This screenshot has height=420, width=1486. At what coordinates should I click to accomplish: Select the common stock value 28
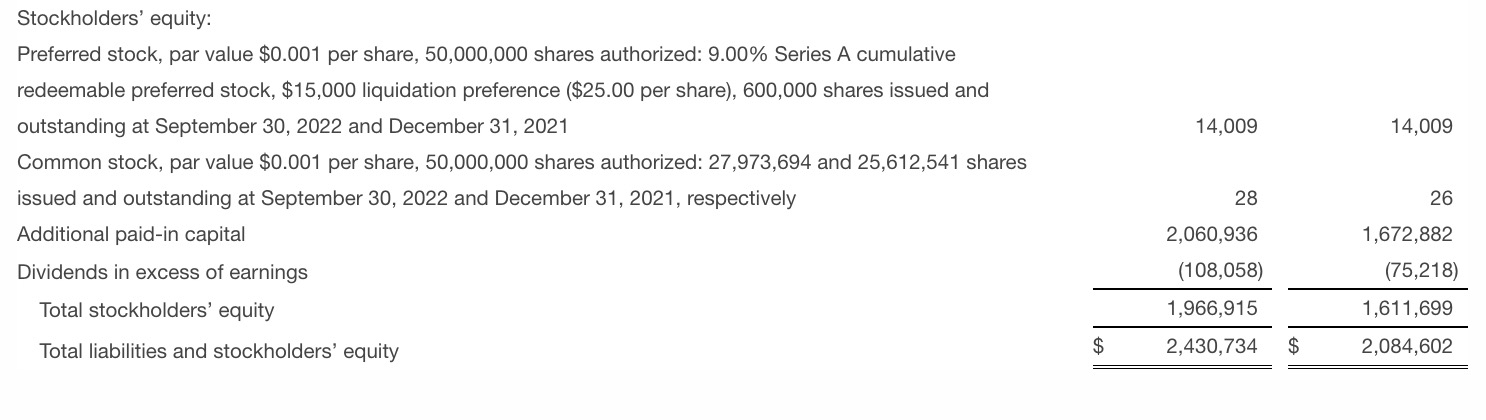pyautogui.click(x=1246, y=198)
